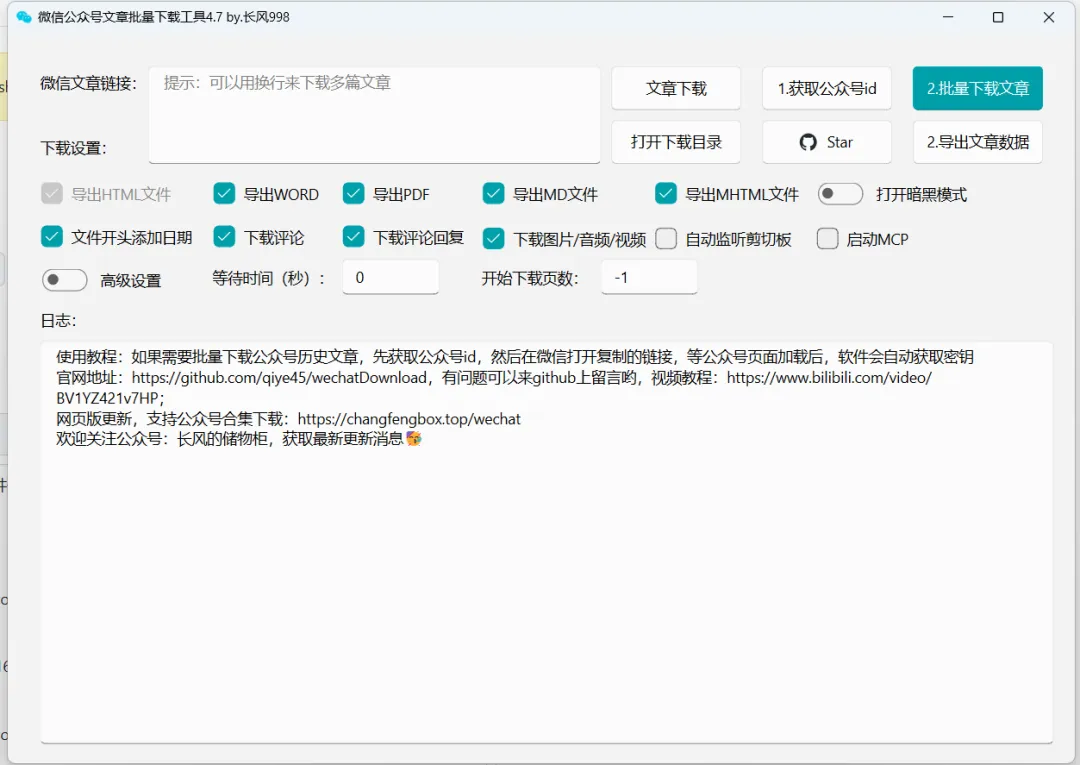Enable the 启动MCP checkbox
1080x765 pixels.
[x=827, y=239]
